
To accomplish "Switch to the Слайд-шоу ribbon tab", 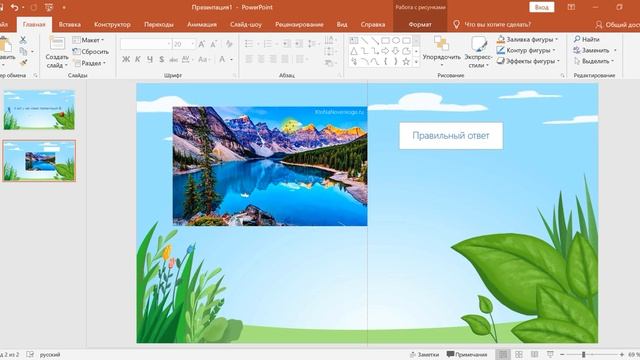I will point(246,24).
